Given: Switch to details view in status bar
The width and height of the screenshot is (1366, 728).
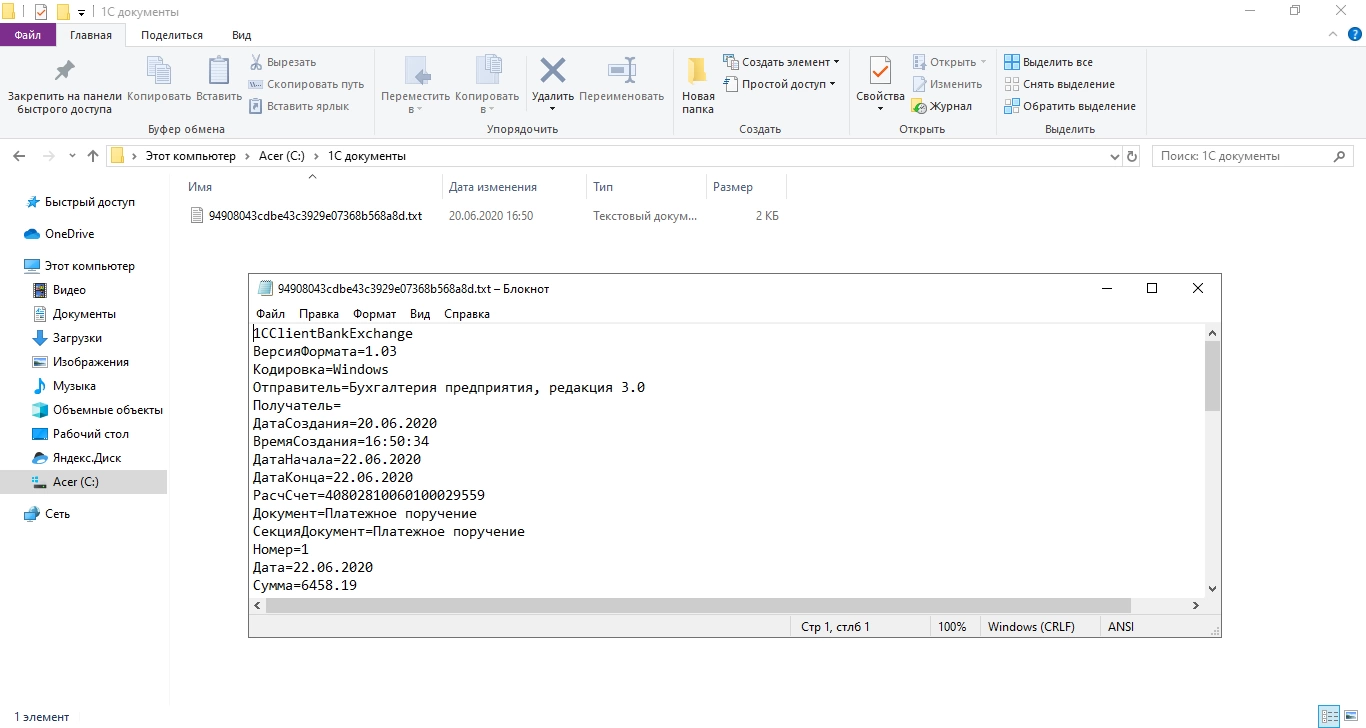Looking at the screenshot, I should tap(1328, 716).
